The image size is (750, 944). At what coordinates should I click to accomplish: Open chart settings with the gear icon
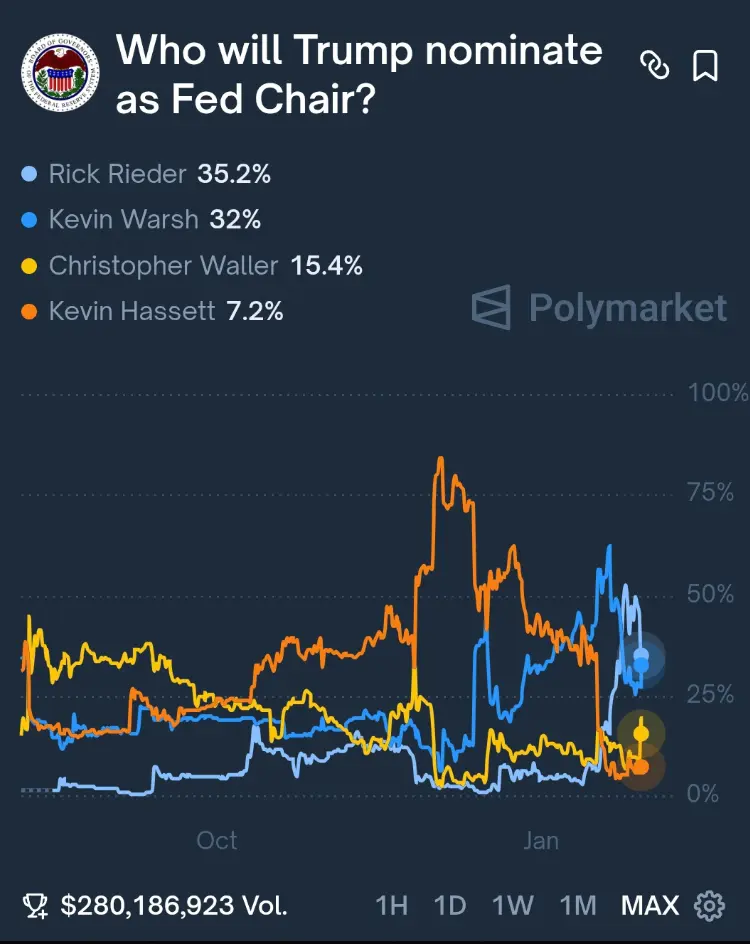pos(707,905)
